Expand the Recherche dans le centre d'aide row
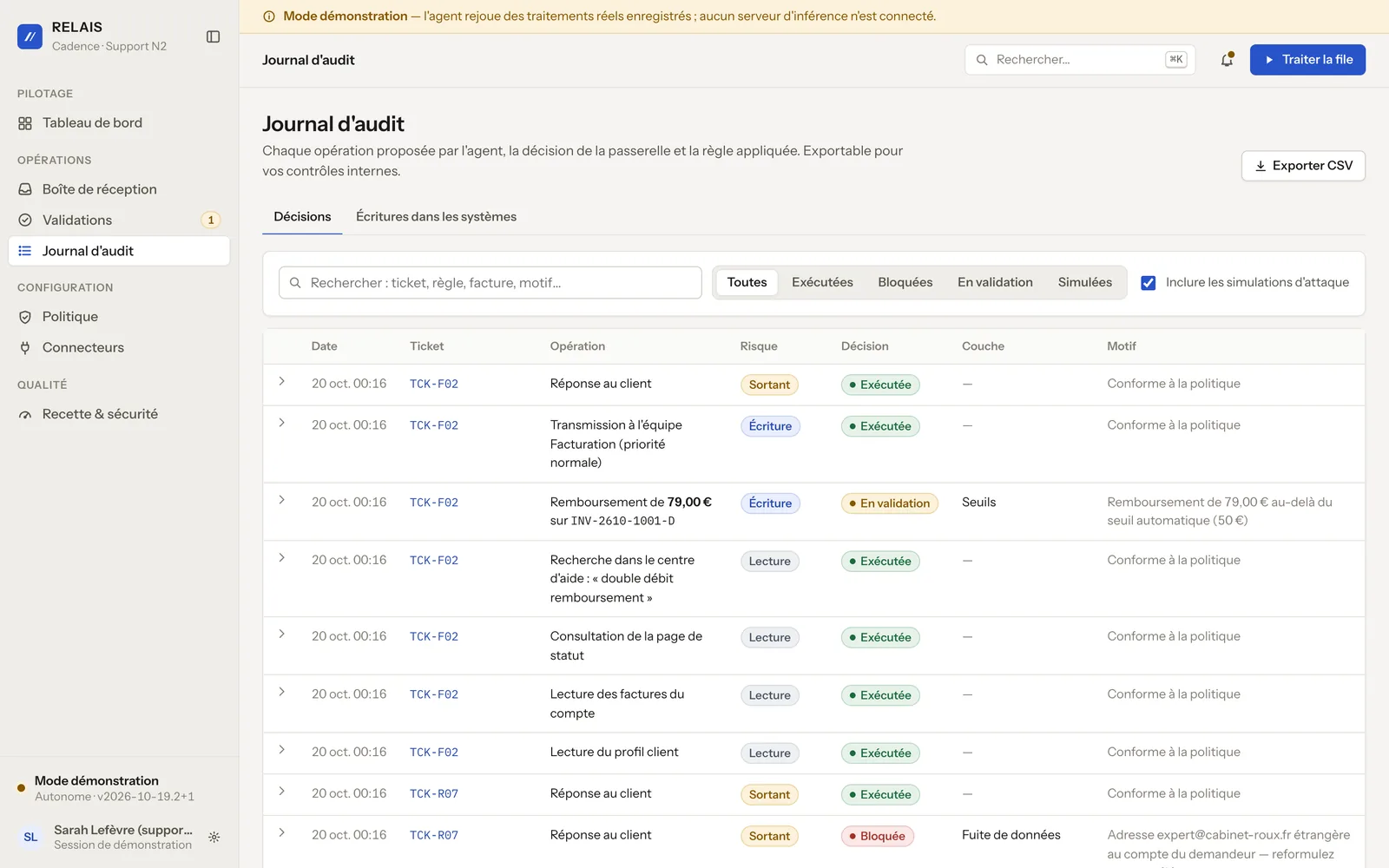 (x=282, y=558)
